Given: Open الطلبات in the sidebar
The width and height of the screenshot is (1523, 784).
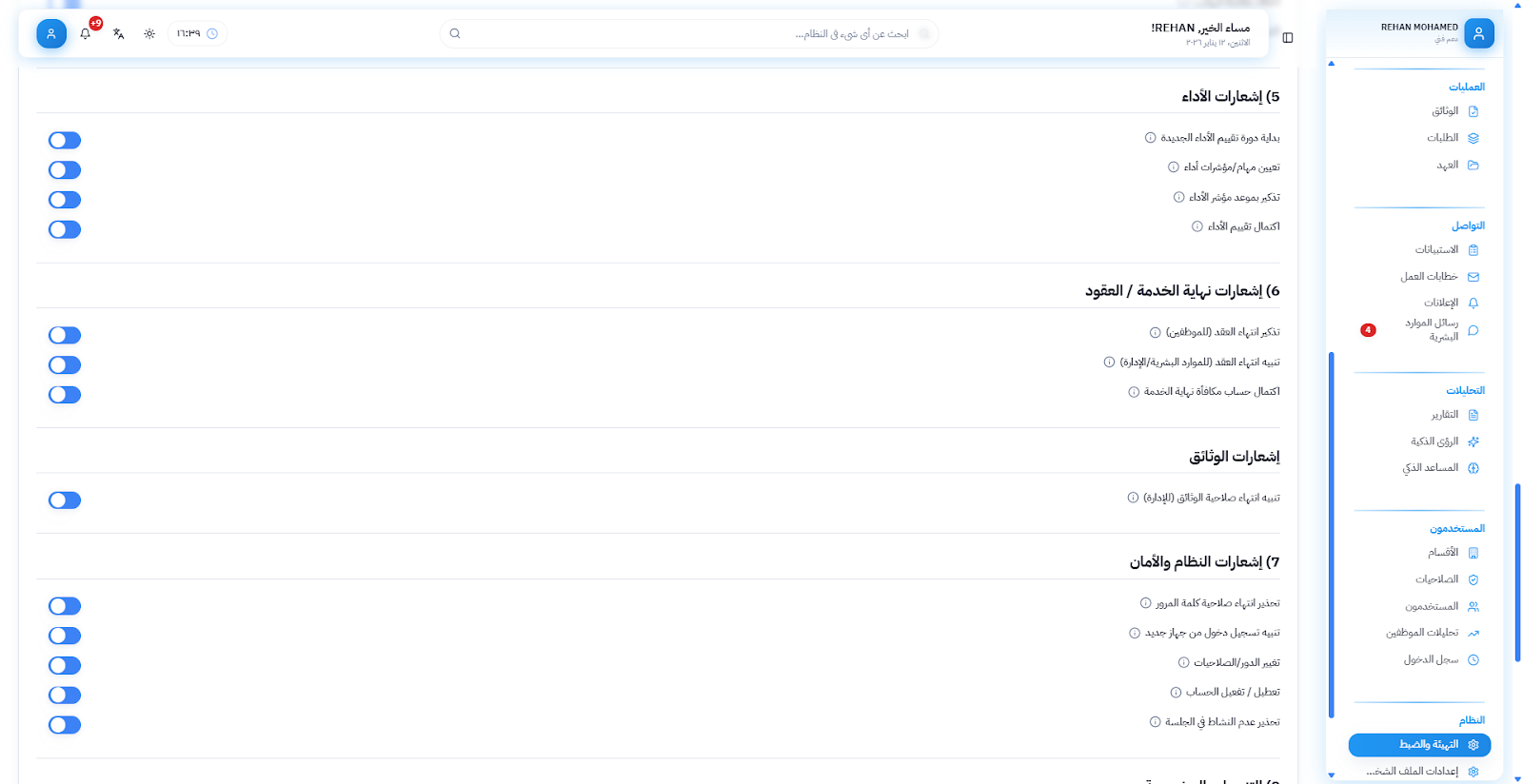Looking at the screenshot, I should coord(1443,138).
